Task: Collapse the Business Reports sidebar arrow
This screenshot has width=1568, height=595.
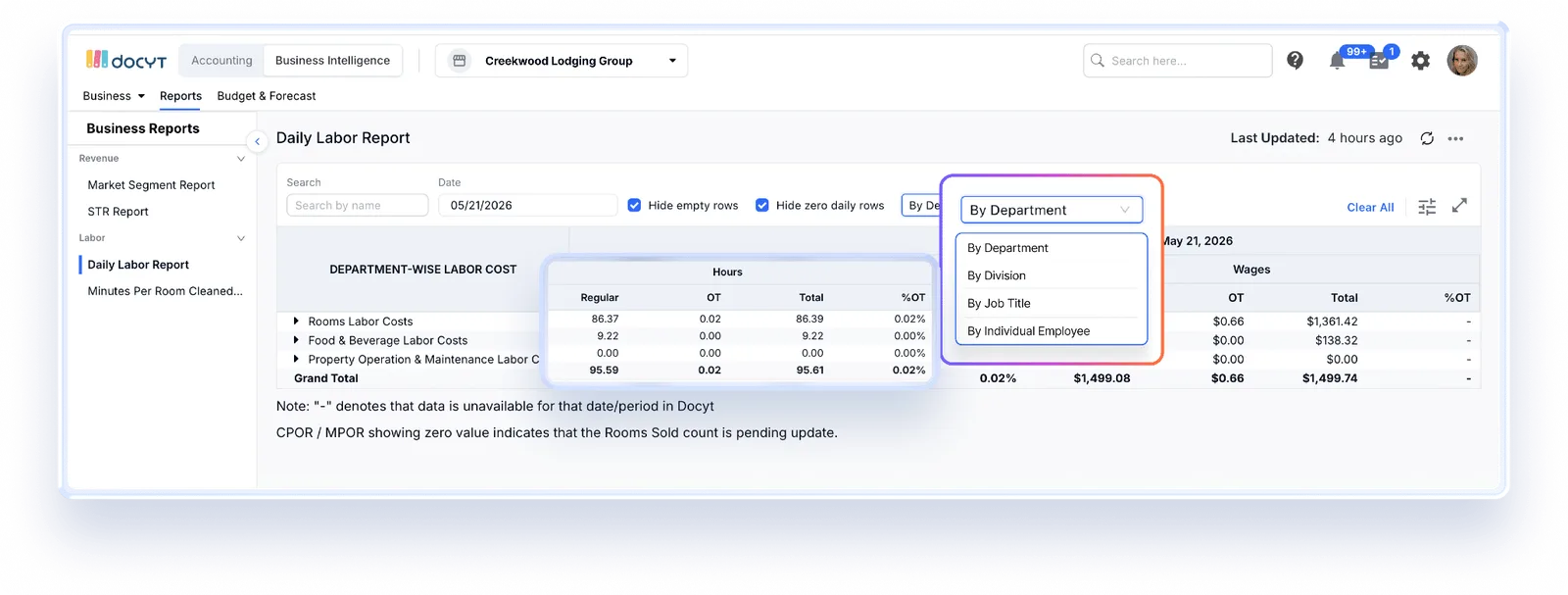Action: (257, 141)
